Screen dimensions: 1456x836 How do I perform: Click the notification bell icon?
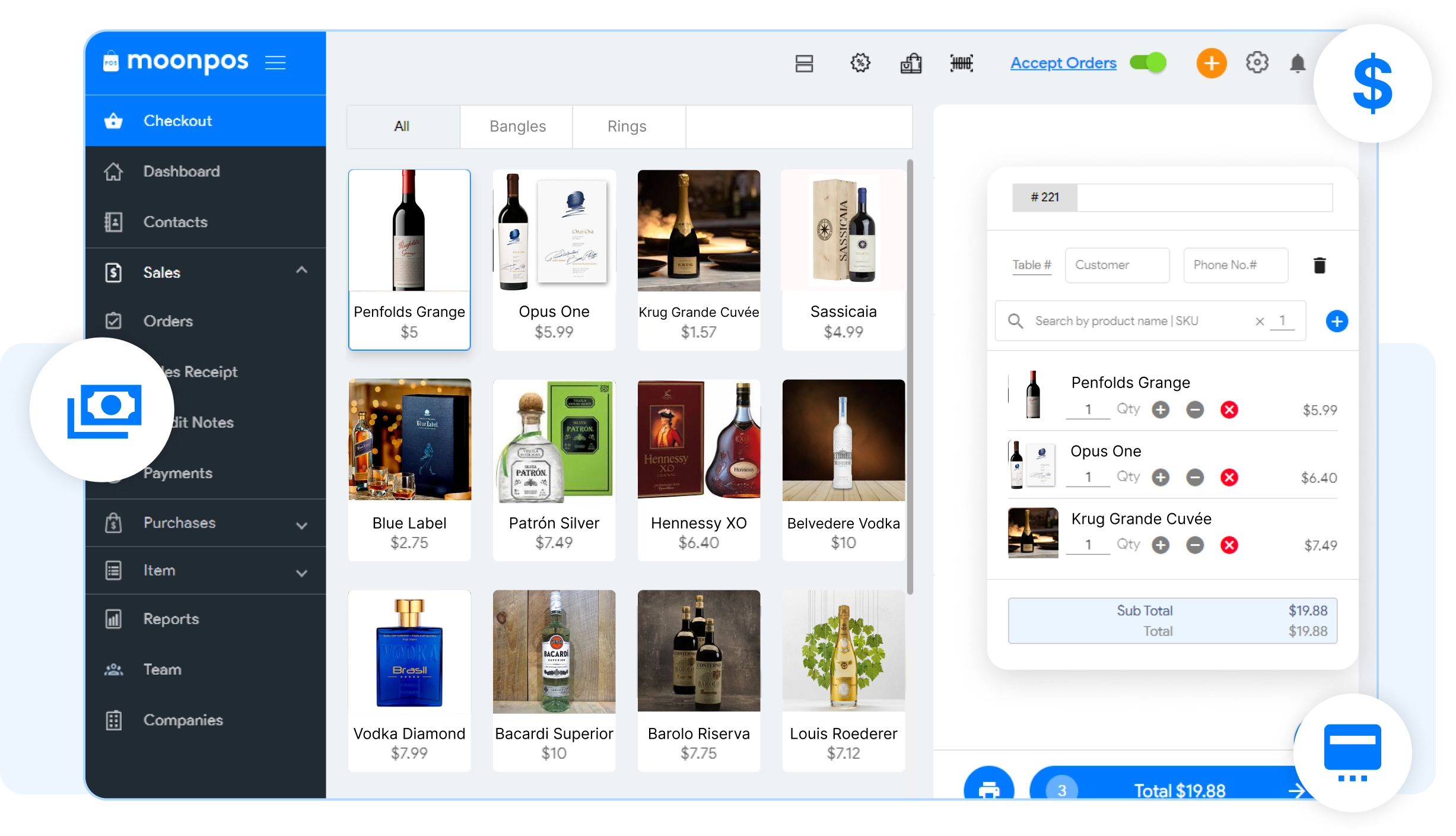pos(1298,63)
